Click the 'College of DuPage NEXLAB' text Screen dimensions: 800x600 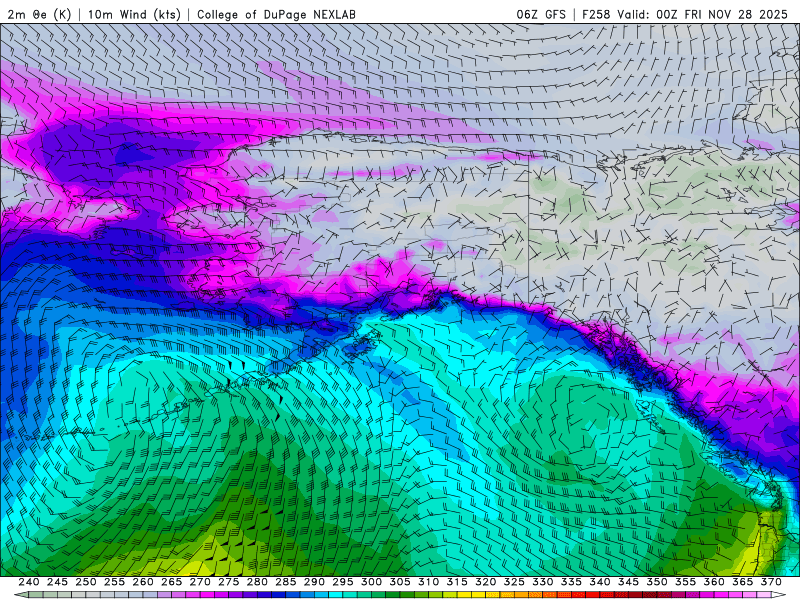coord(276,14)
